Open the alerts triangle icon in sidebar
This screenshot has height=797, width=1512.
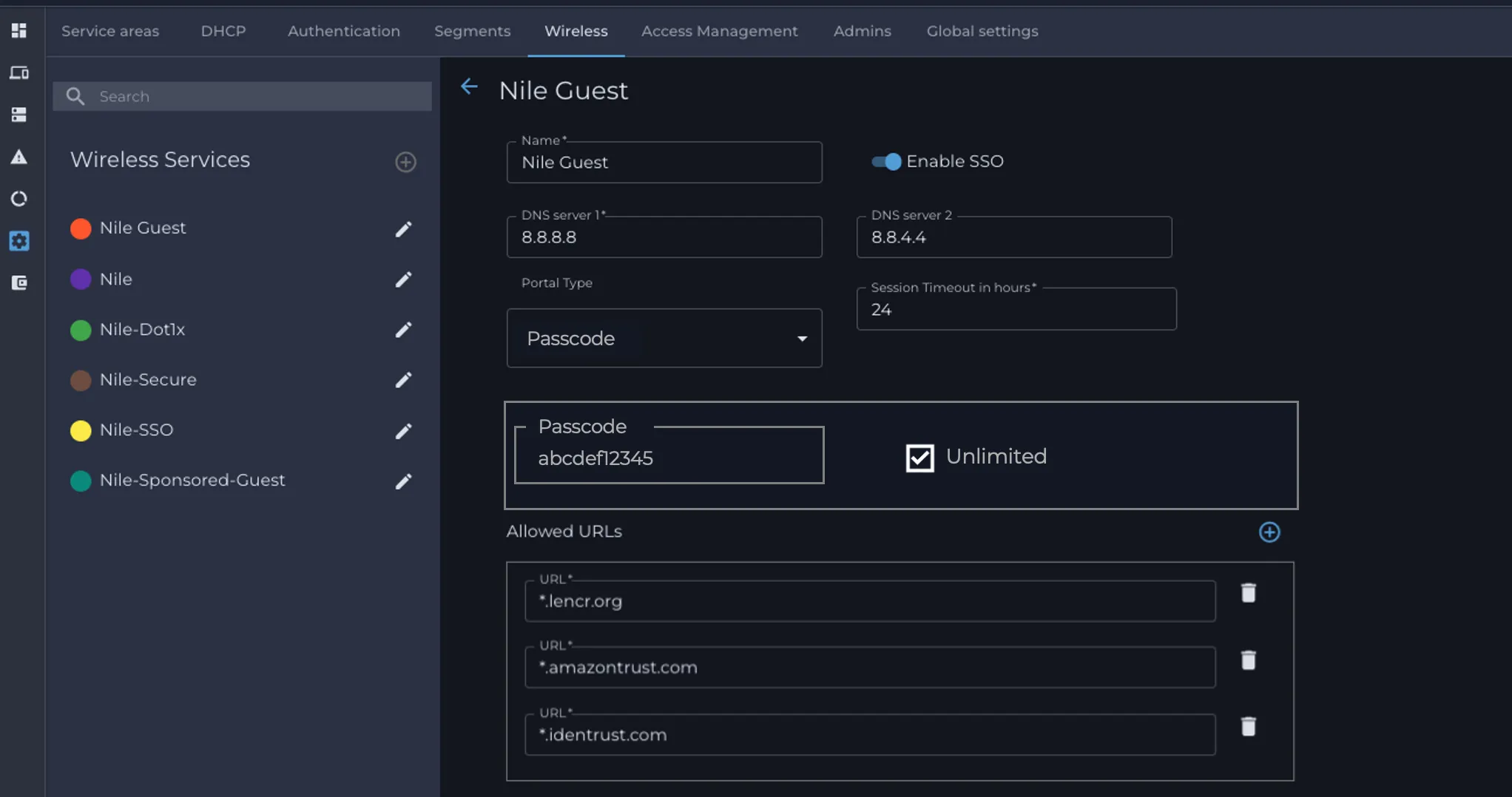click(x=19, y=157)
